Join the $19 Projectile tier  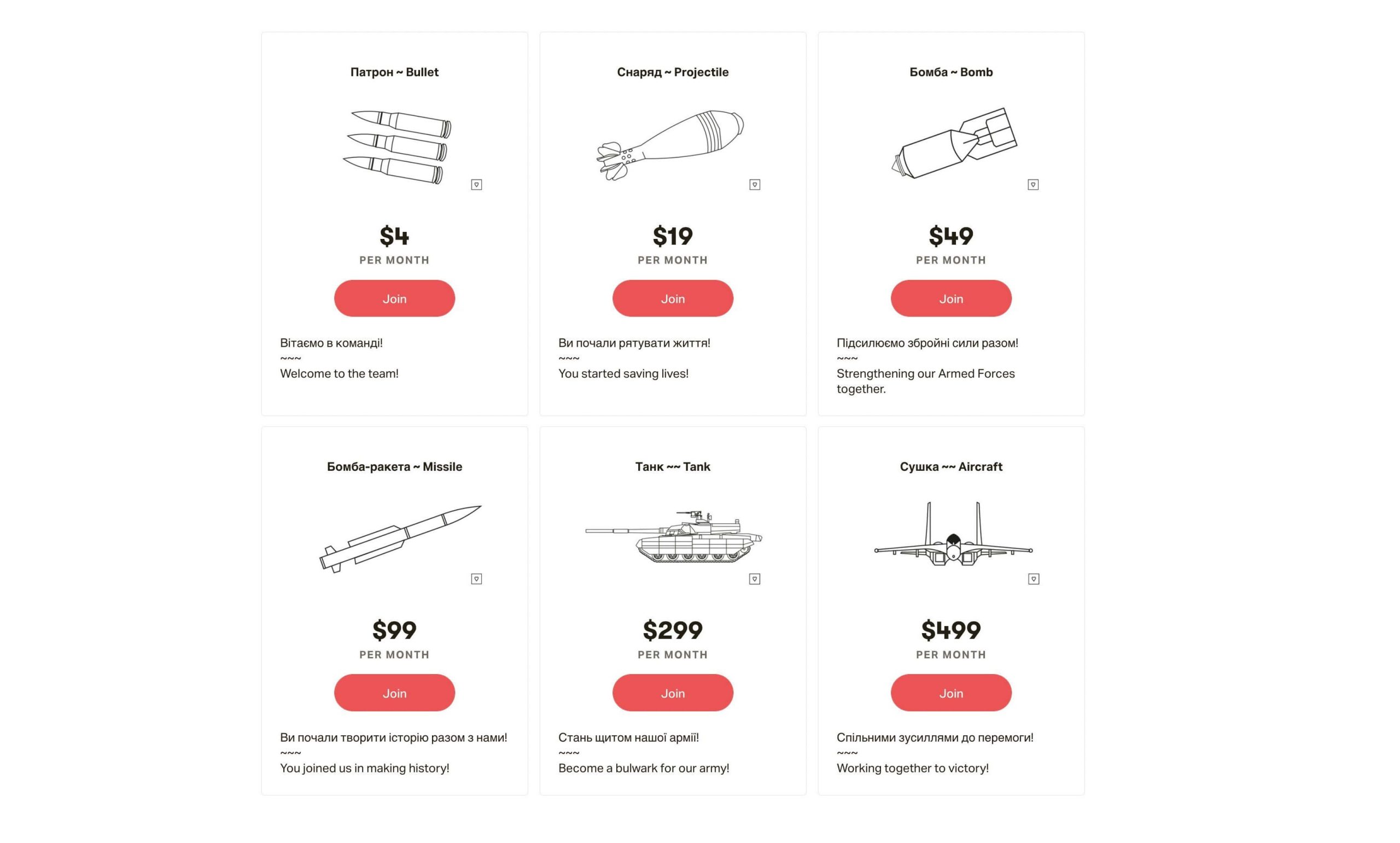[673, 298]
